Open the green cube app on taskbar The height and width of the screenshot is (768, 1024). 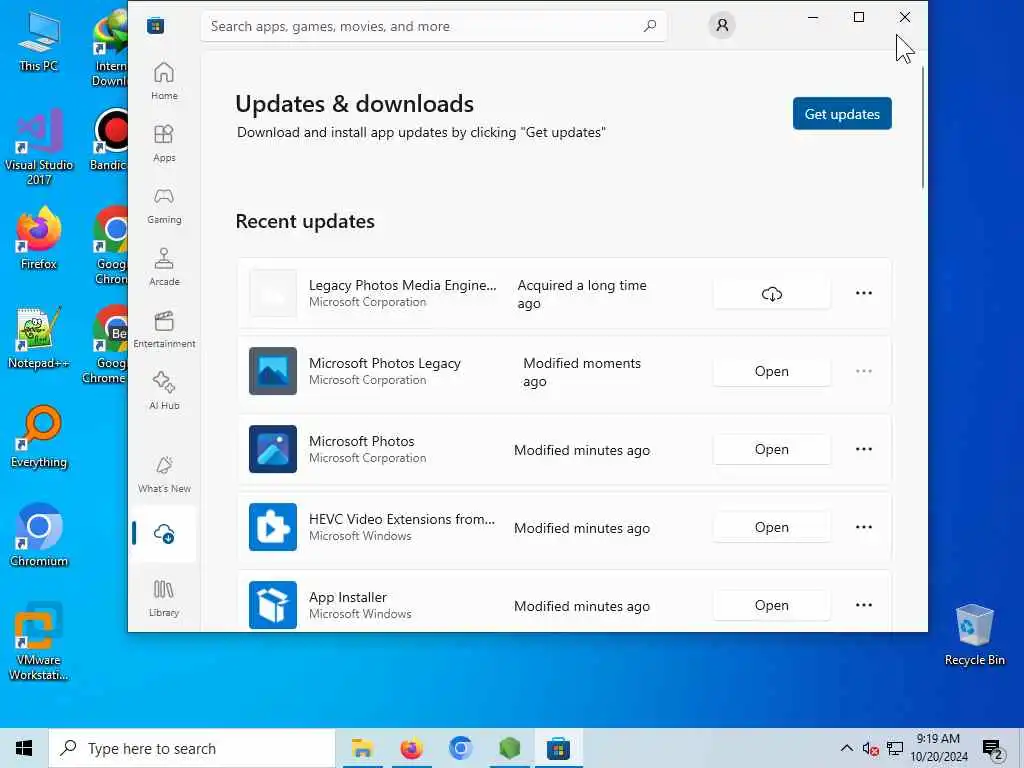509,748
